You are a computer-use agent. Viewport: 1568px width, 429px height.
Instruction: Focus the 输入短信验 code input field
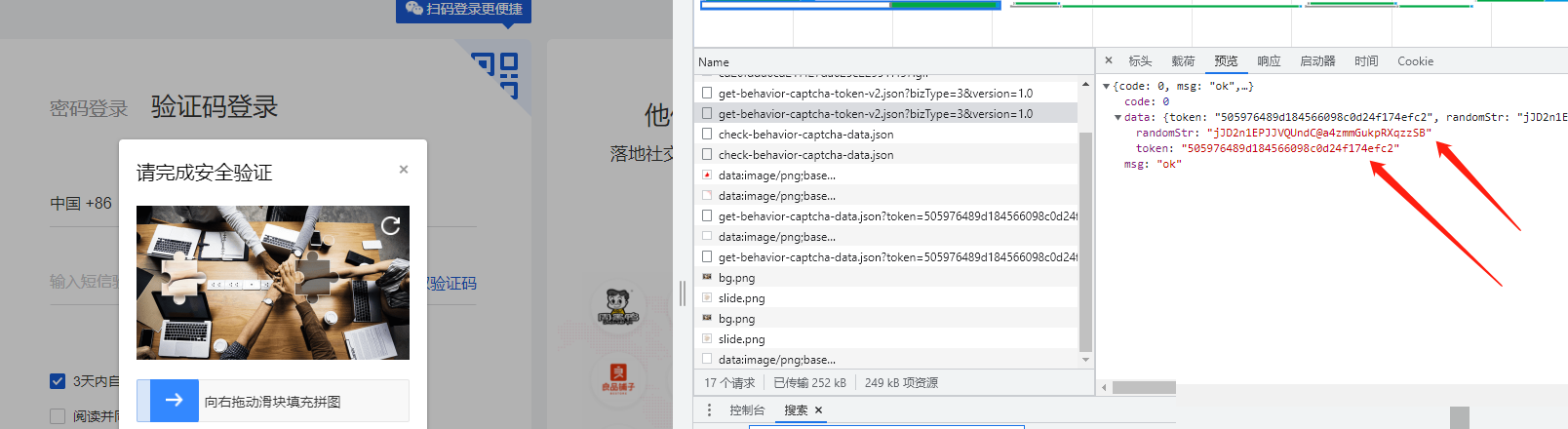84,282
